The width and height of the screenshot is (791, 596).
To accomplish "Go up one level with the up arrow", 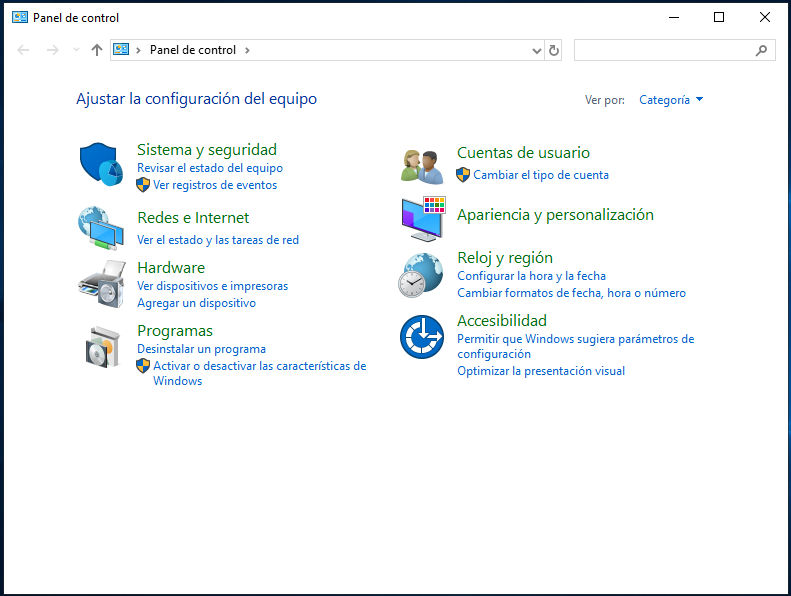I will [97, 50].
